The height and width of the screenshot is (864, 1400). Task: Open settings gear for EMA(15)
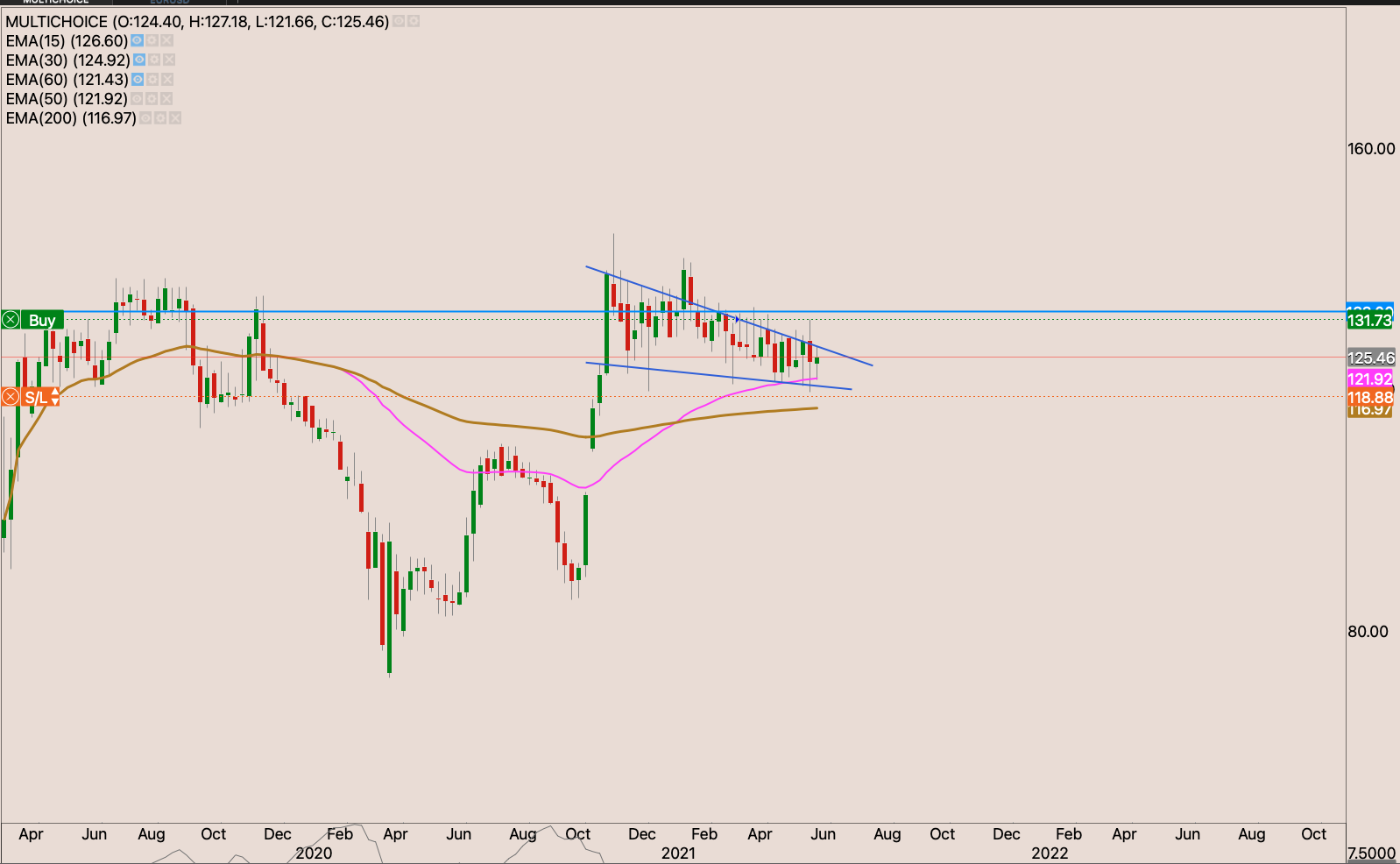tap(152, 41)
